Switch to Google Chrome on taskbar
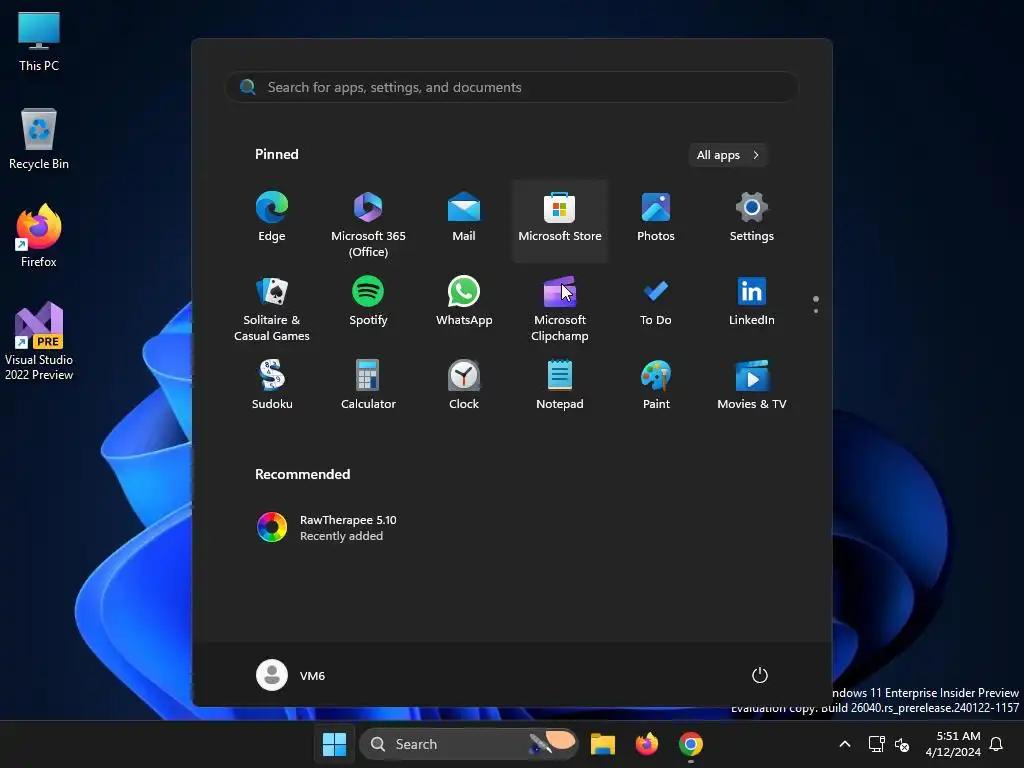 690,744
